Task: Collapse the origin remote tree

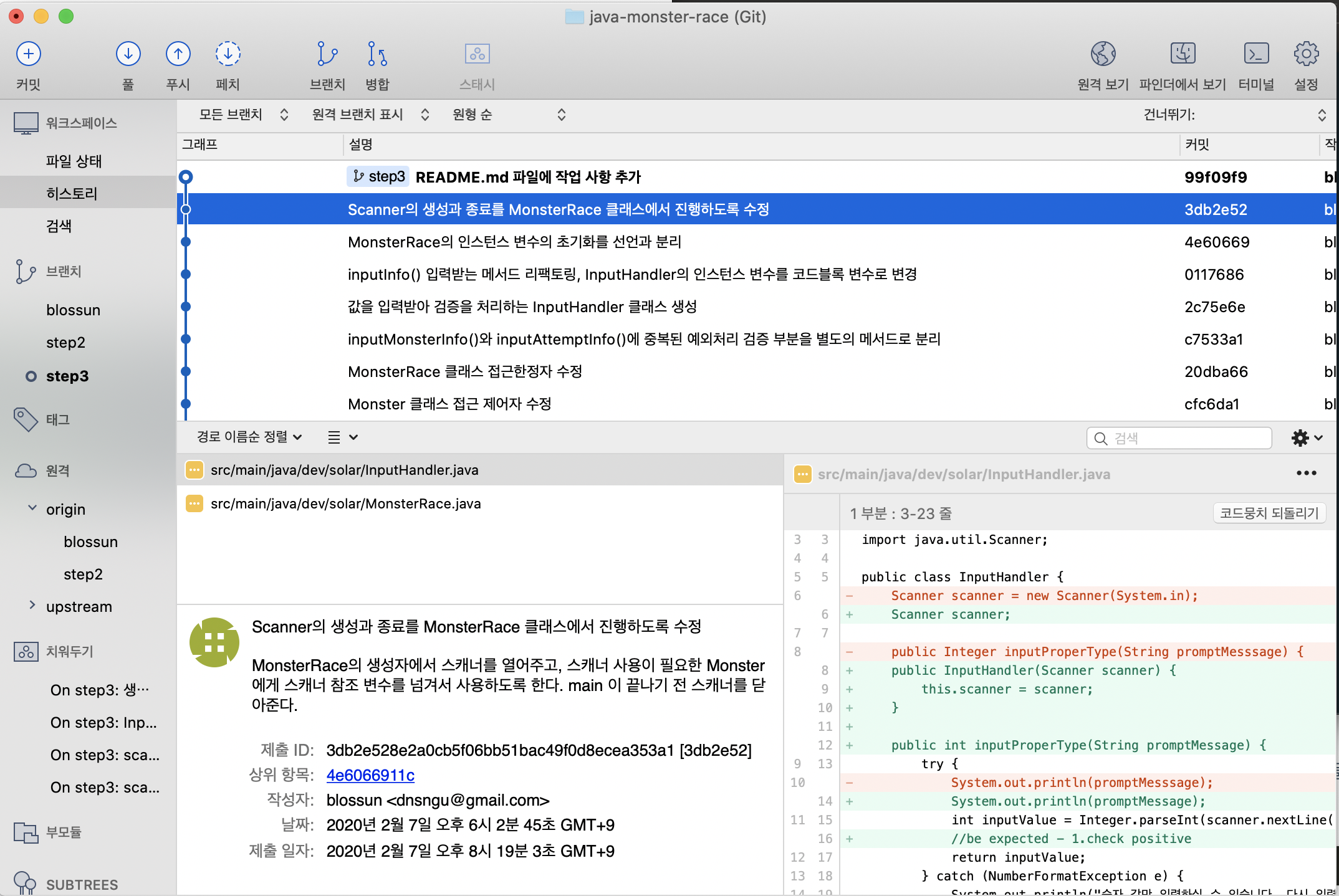Action: pyautogui.click(x=32, y=508)
